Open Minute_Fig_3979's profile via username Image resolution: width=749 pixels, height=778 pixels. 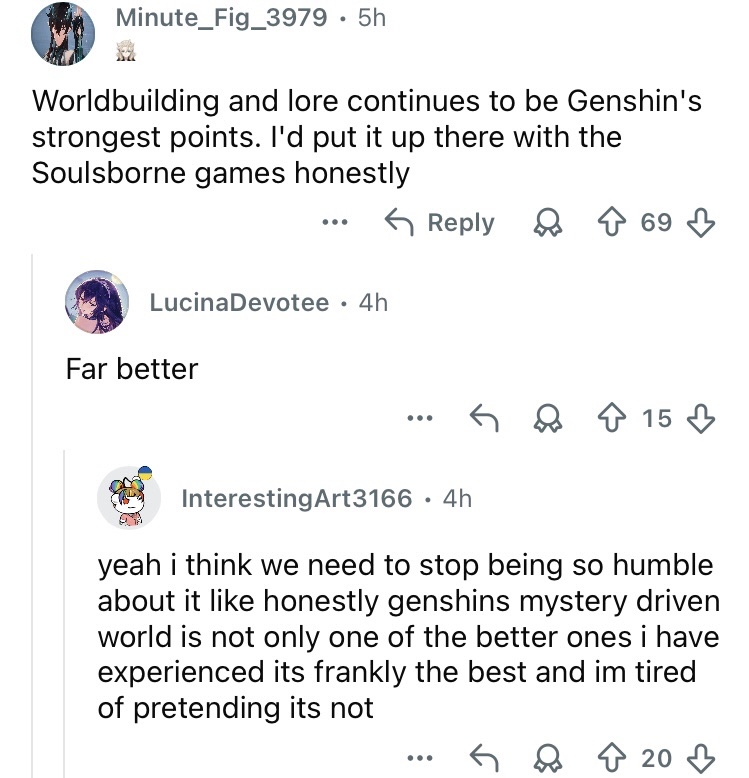tap(221, 18)
